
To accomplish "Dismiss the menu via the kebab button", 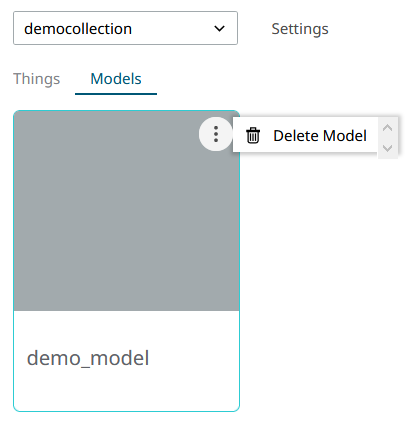I will (216, 134).
